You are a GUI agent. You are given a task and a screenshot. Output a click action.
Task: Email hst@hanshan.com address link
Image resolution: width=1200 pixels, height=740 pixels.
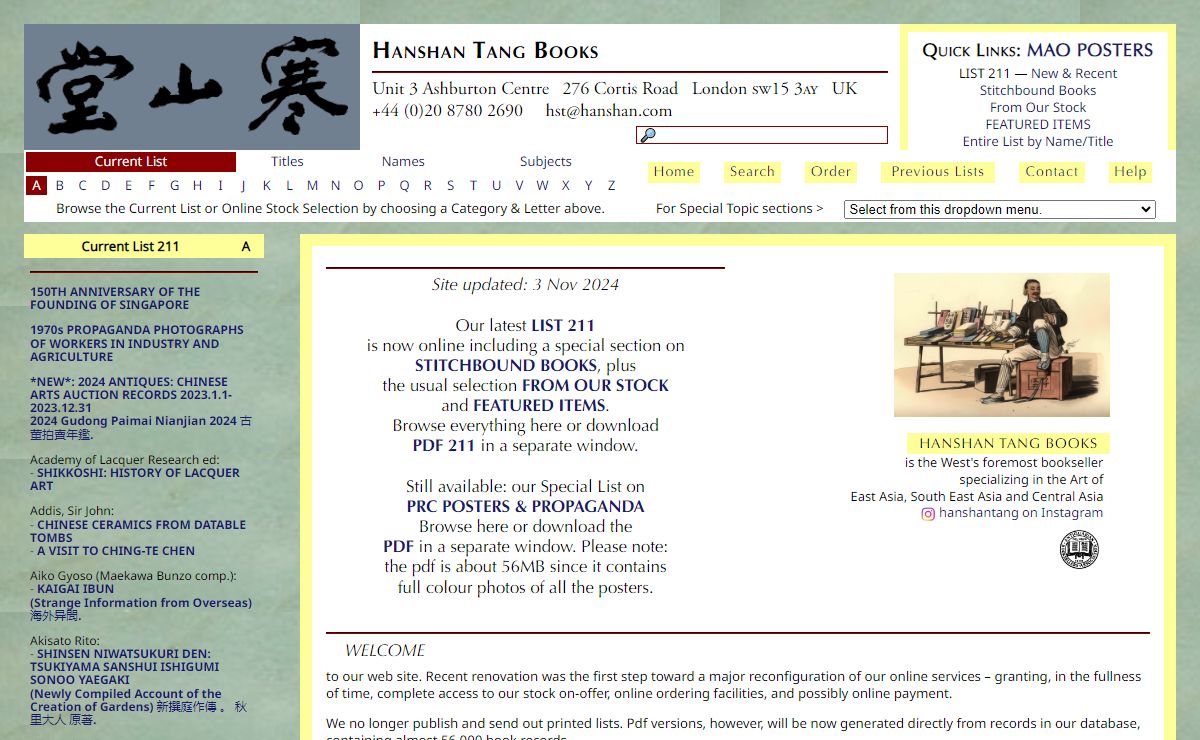point(609,111)
